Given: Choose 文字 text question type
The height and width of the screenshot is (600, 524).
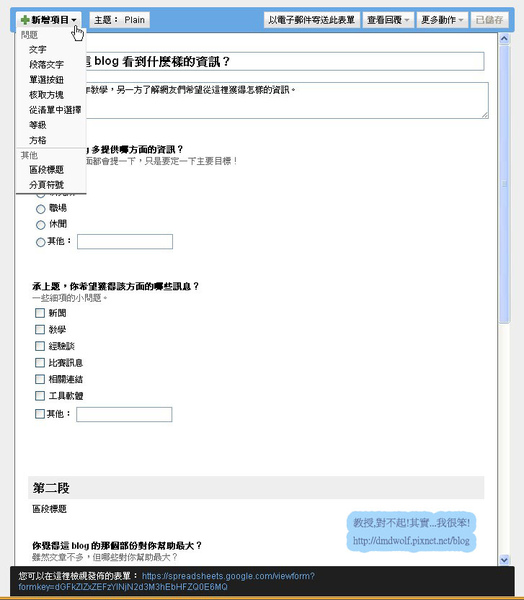Looking at the screenshot, I should 38,49.
